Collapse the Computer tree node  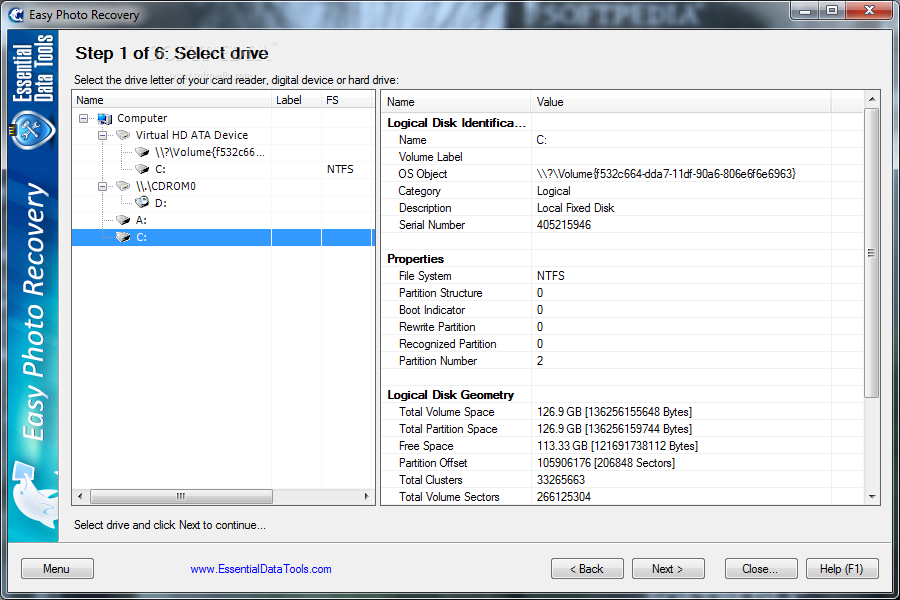point(84,118)
